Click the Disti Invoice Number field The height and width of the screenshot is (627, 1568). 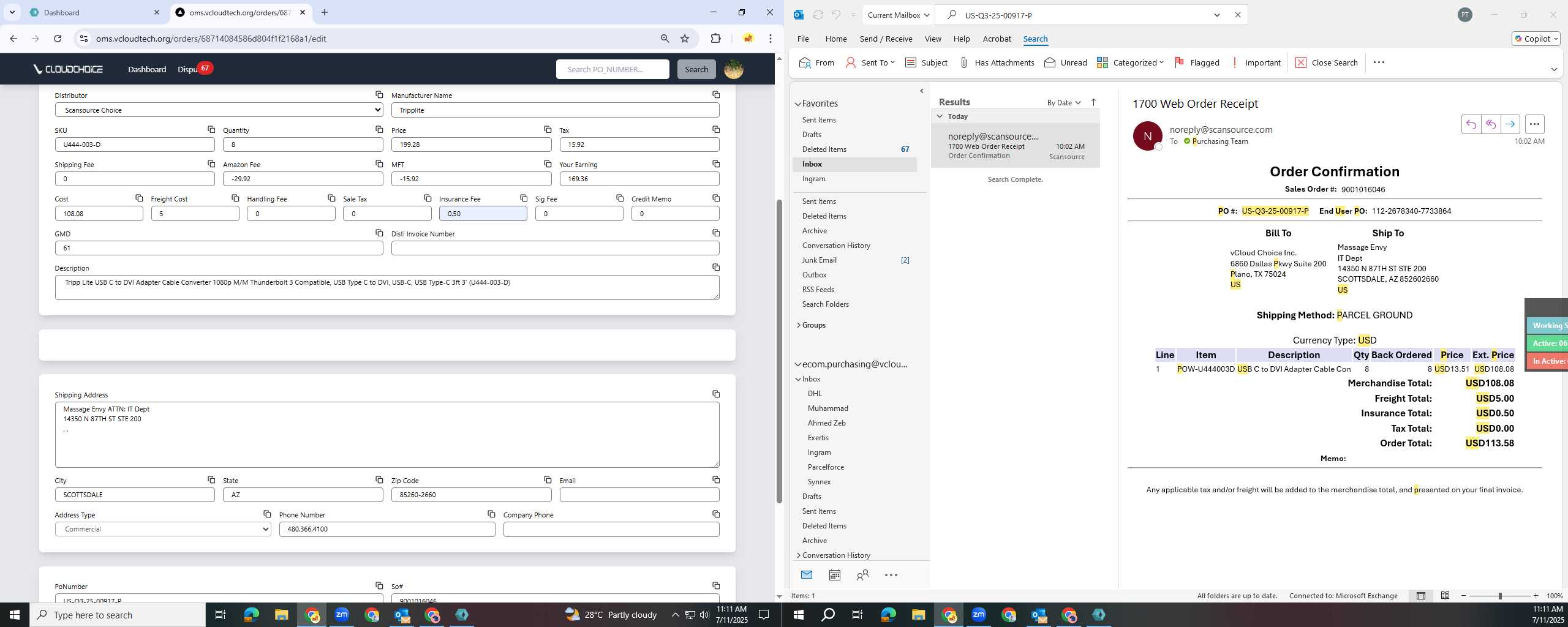tap(556, 248)
